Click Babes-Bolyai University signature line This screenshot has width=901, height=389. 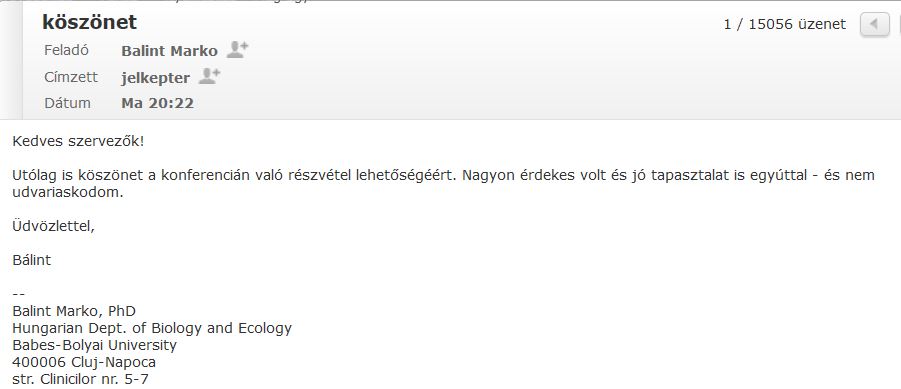point(94,345)
